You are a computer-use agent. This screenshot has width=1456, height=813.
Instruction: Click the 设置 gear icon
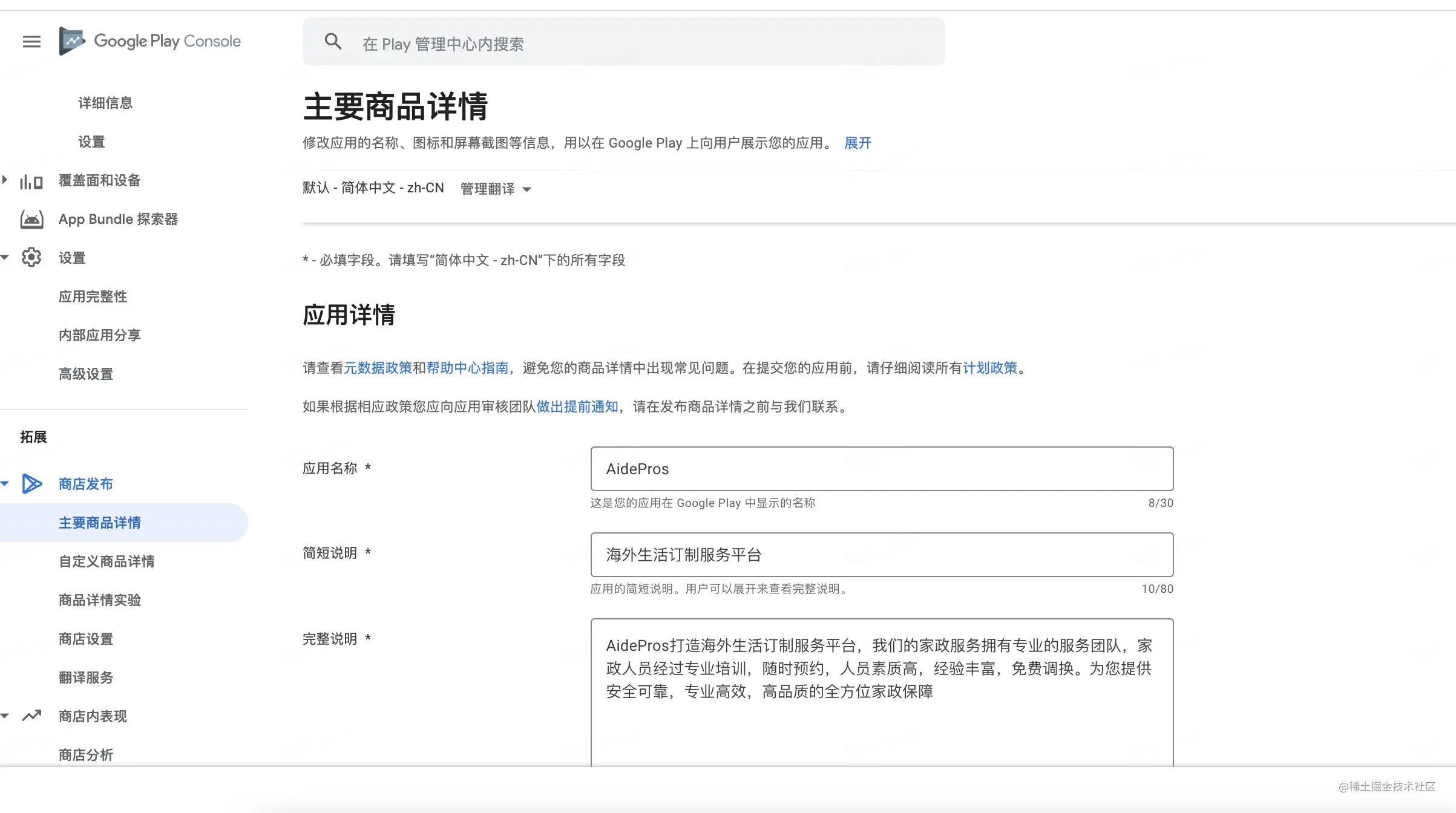[x=31, y=258]
